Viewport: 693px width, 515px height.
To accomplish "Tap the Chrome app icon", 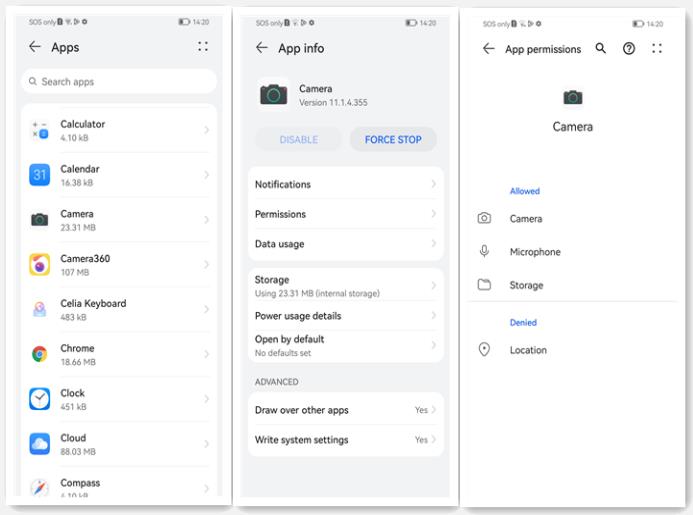I will coord(40,354).
